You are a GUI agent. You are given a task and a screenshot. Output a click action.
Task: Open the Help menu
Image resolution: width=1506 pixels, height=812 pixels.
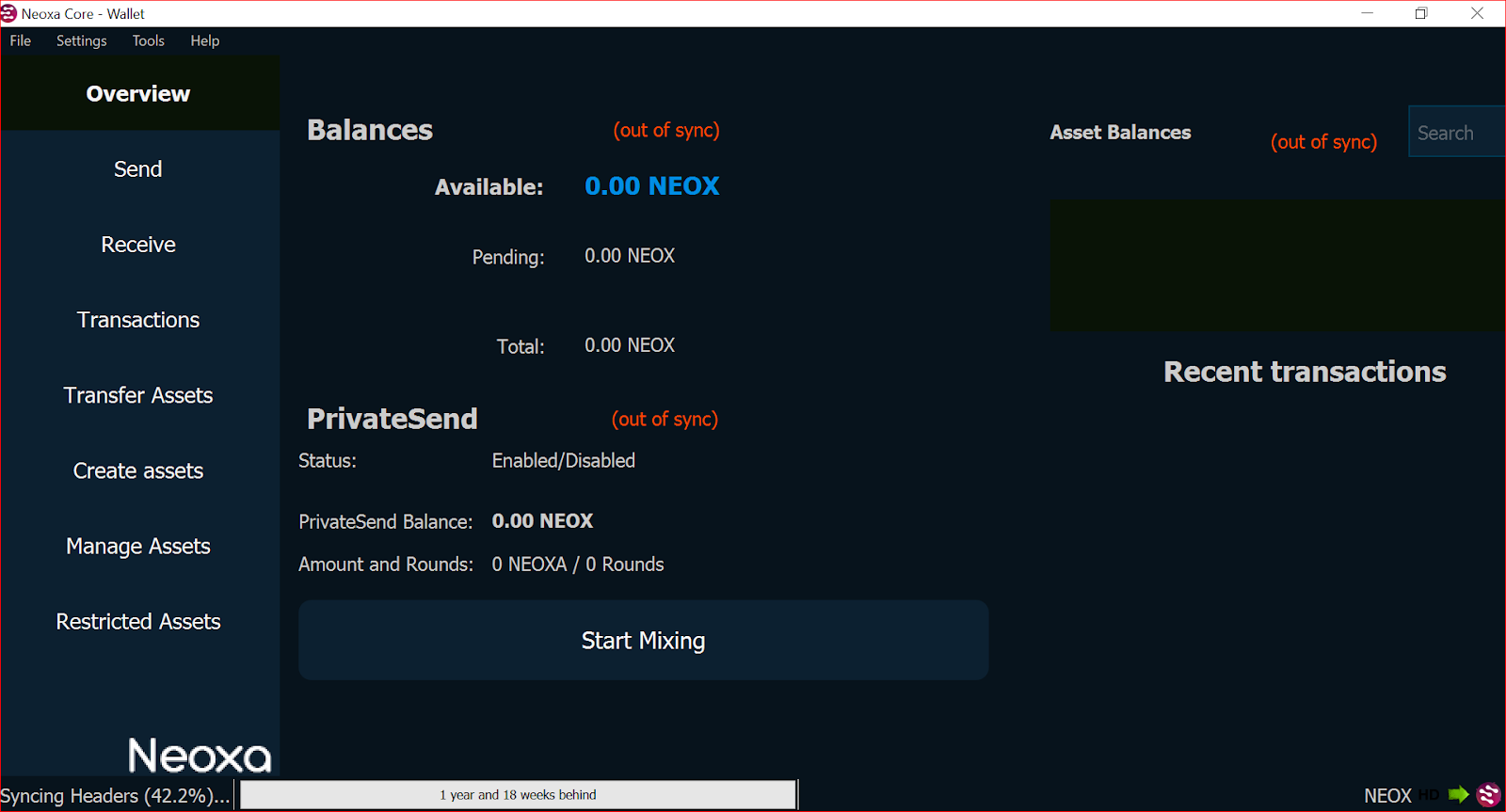click(x=204, y=40)
